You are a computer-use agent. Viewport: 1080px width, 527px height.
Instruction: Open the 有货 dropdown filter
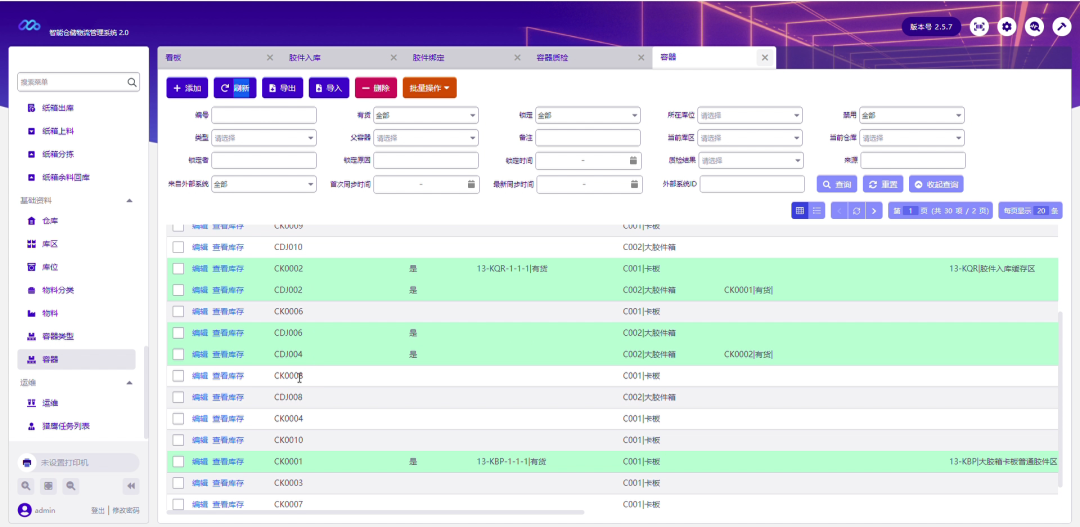(x=426, y=115)
